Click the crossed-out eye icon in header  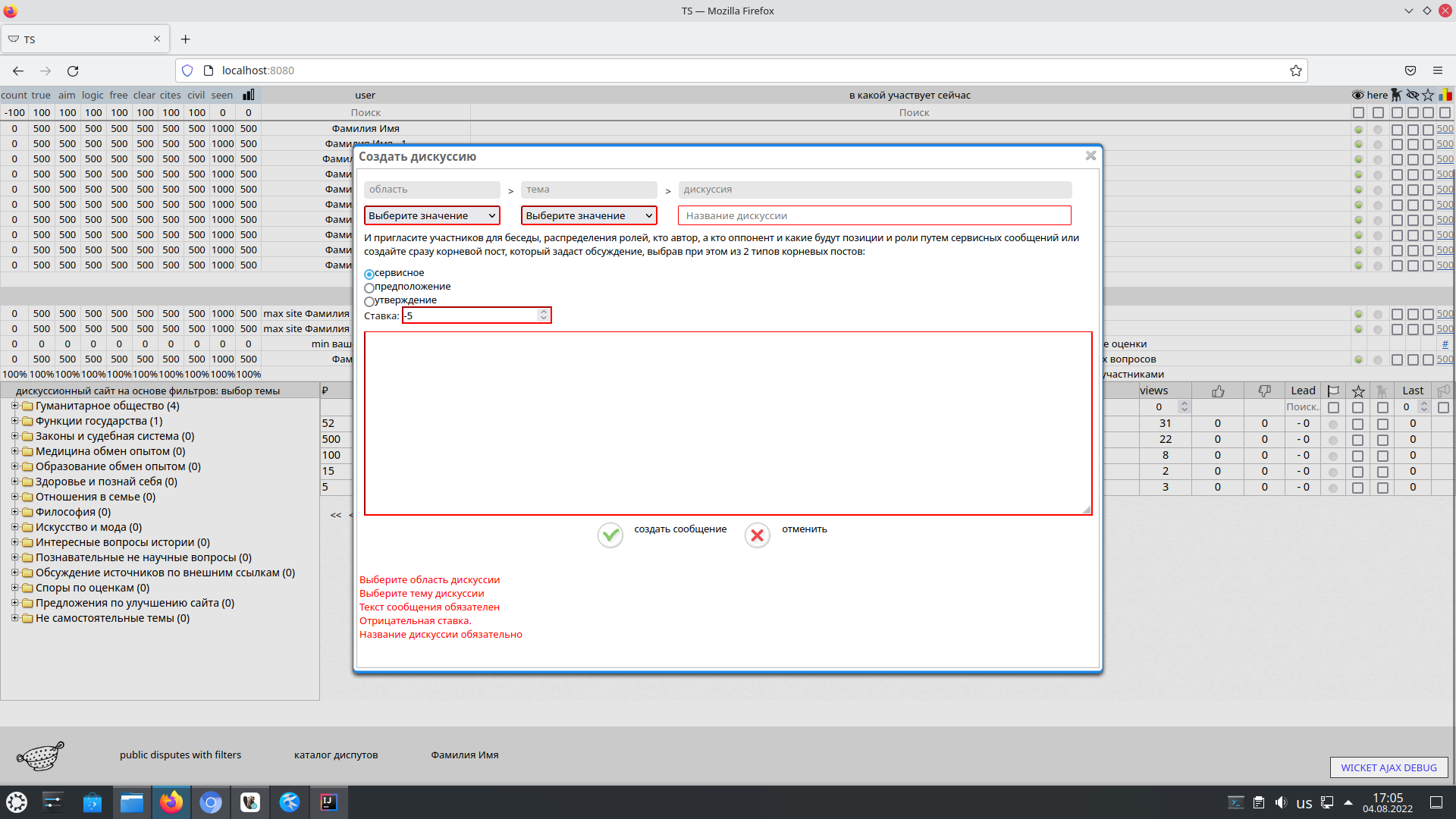1412,95
